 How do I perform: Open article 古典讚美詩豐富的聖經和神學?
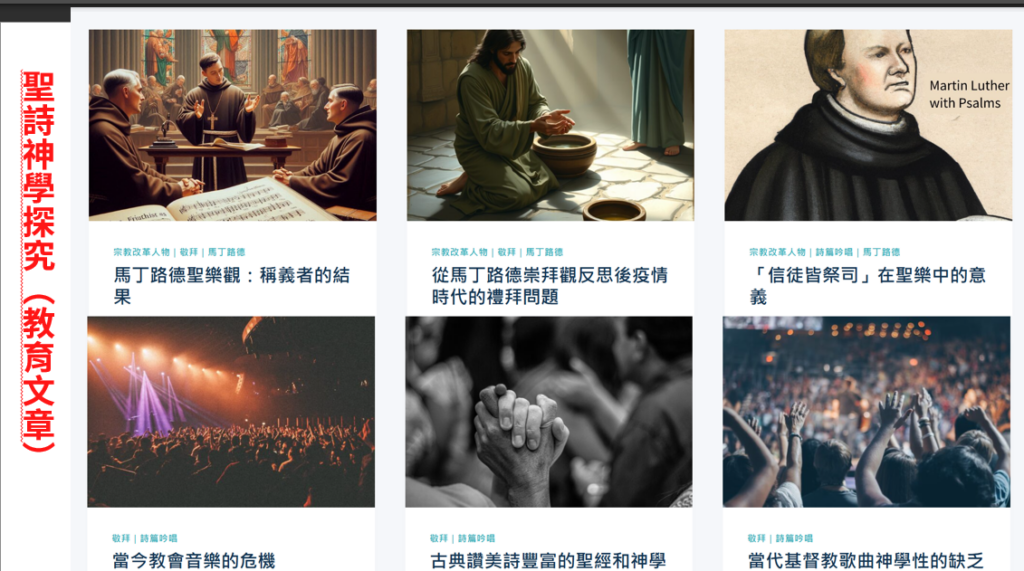548,561
